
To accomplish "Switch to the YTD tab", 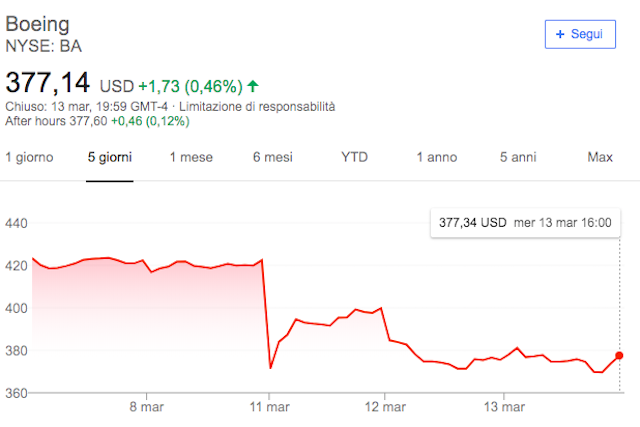I will point(354,157).
